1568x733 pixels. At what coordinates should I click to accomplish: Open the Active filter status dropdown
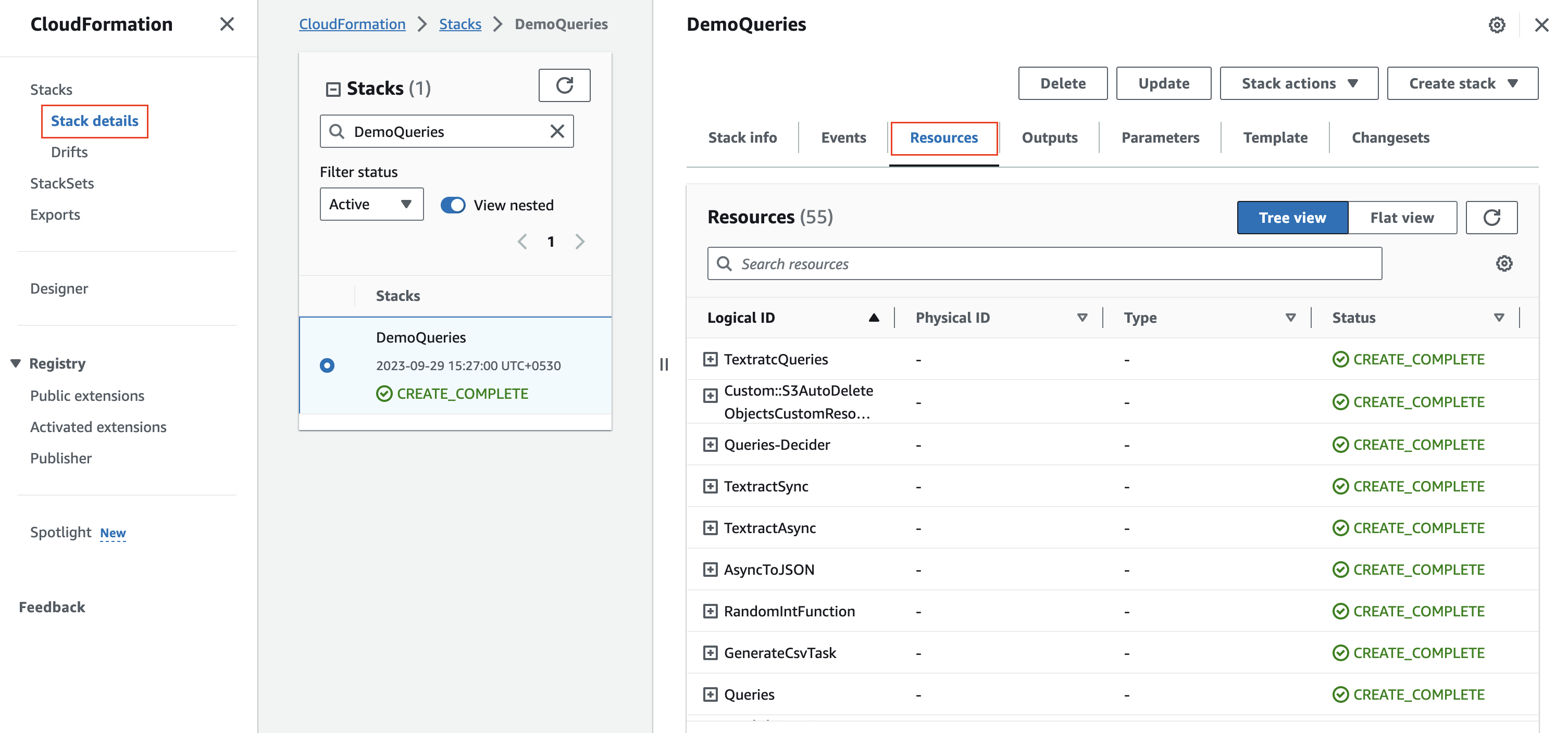(x=371, y=205)
